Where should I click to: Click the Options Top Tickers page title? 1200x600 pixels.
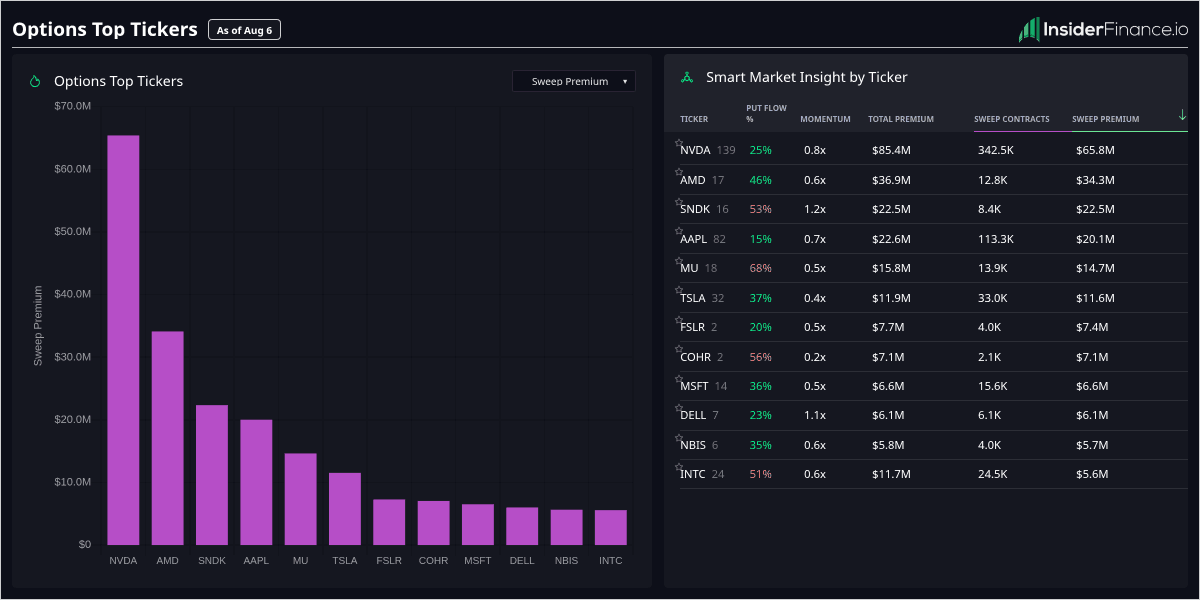(x=105, y=30)
